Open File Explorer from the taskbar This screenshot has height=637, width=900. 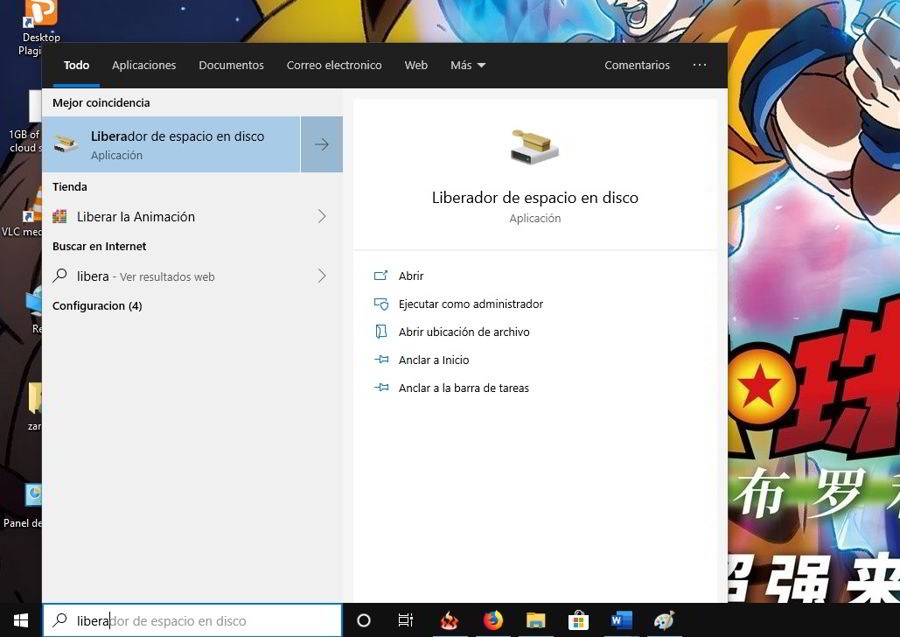535,620
